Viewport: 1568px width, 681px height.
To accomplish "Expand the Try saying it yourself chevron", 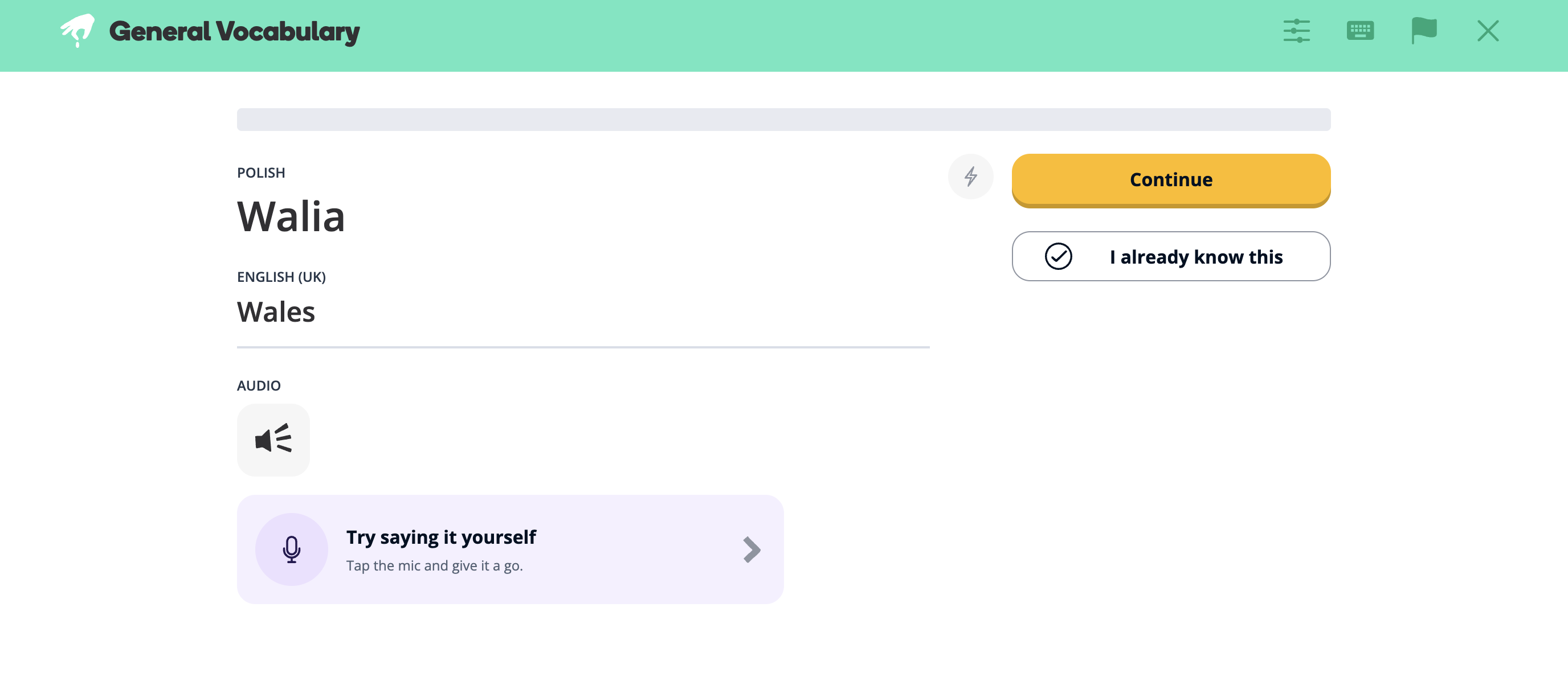I will click(752, 549).
